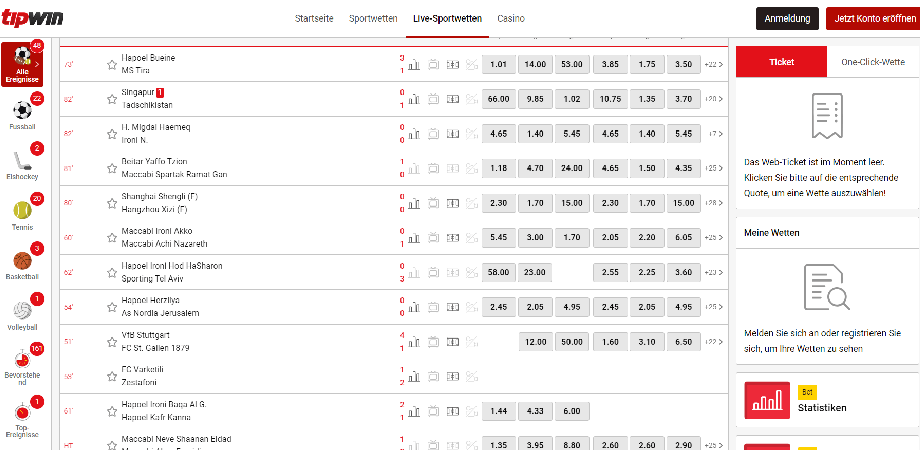Select the Eishockey sport icon
This screenshot has width=920, height=450.
pyautogui.click(x=22, y=162)
